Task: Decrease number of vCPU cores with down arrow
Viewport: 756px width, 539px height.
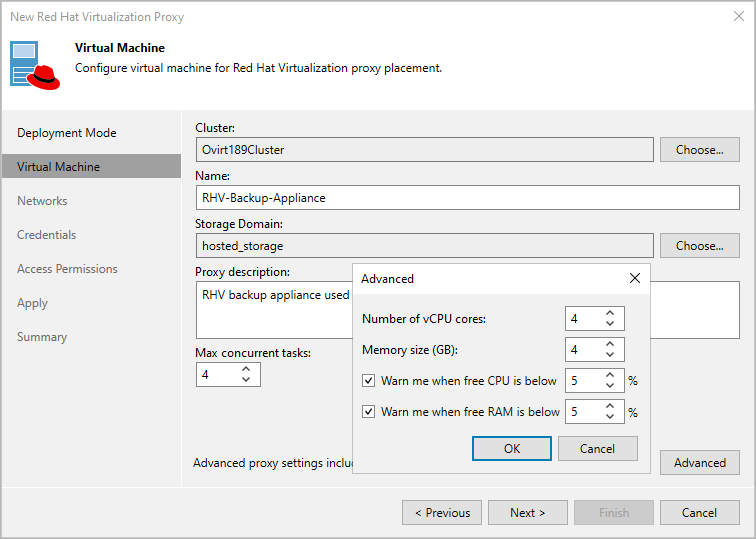Action: click(610, 323)
